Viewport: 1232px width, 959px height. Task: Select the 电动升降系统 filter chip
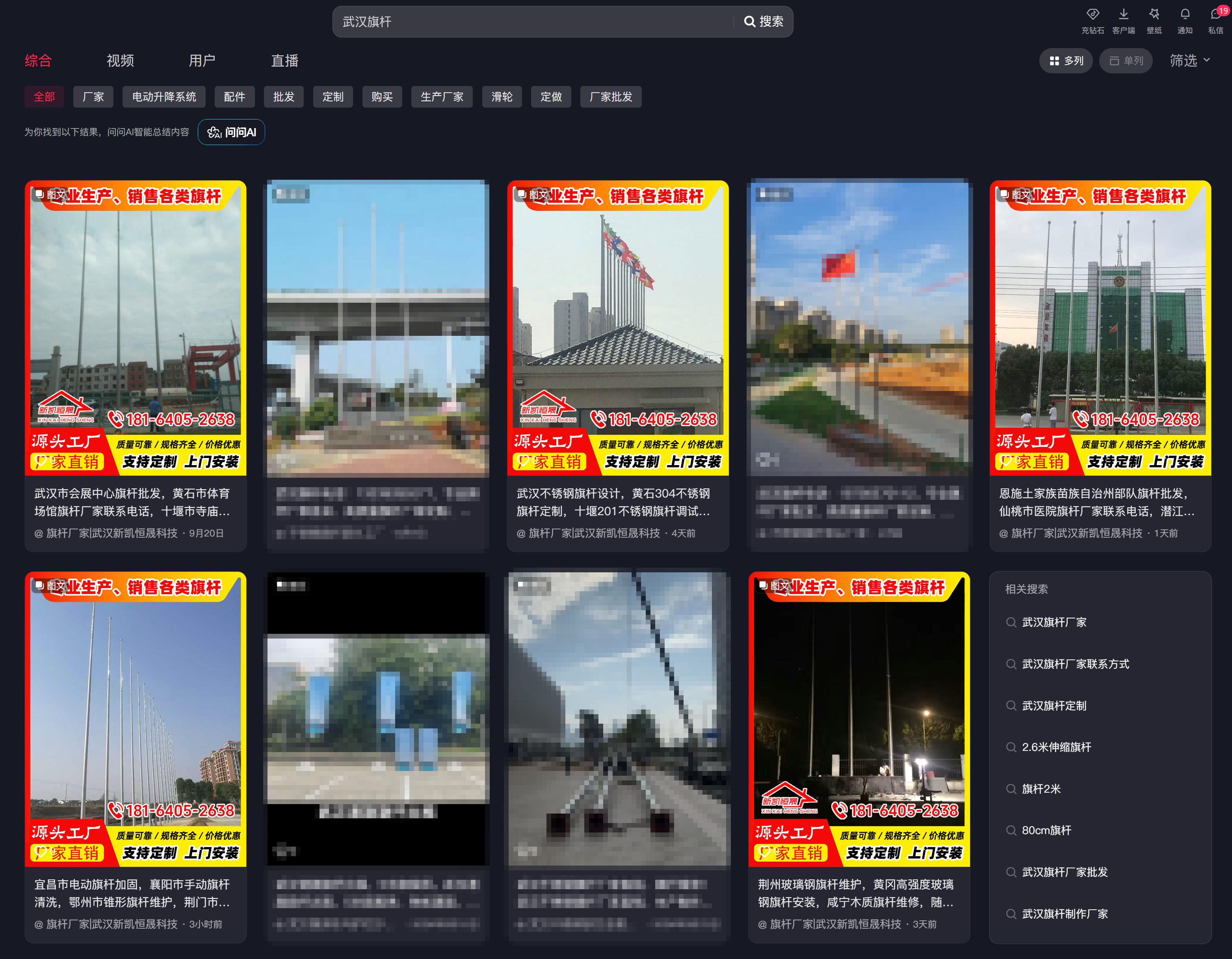(x=164, y=97)
